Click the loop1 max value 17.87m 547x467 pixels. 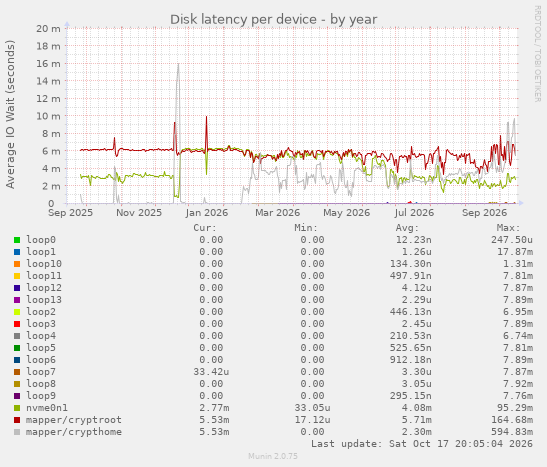pyautogui.click(x=515, y=252)
